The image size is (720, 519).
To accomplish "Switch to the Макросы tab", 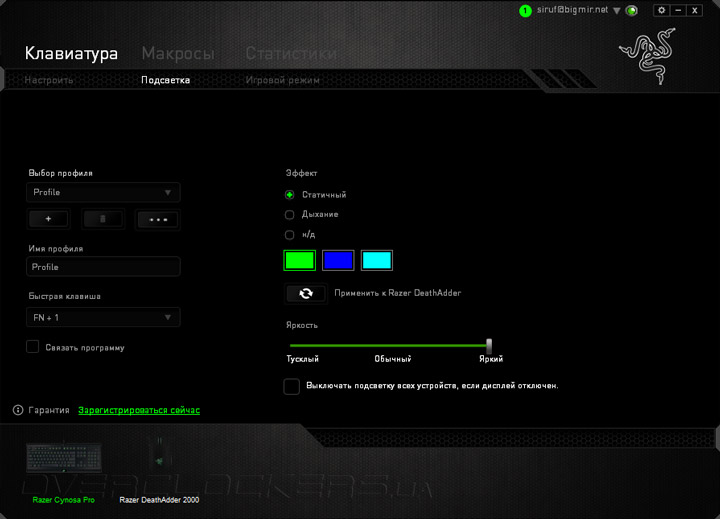I will pos(178,54).
